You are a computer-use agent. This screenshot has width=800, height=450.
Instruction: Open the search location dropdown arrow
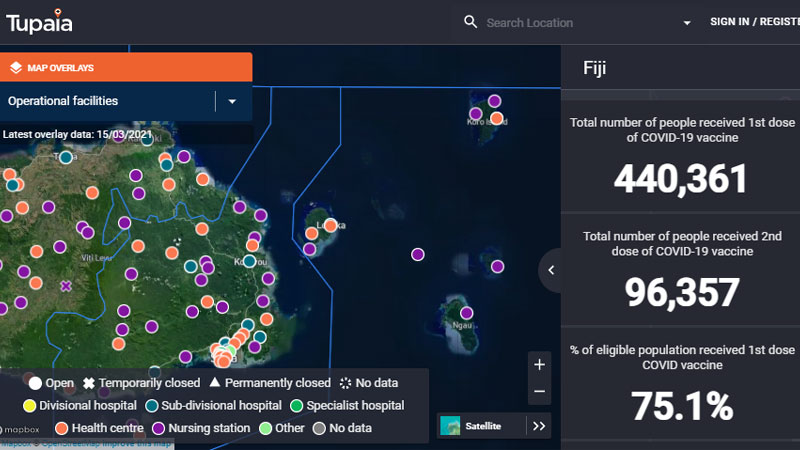coord(687,23)
